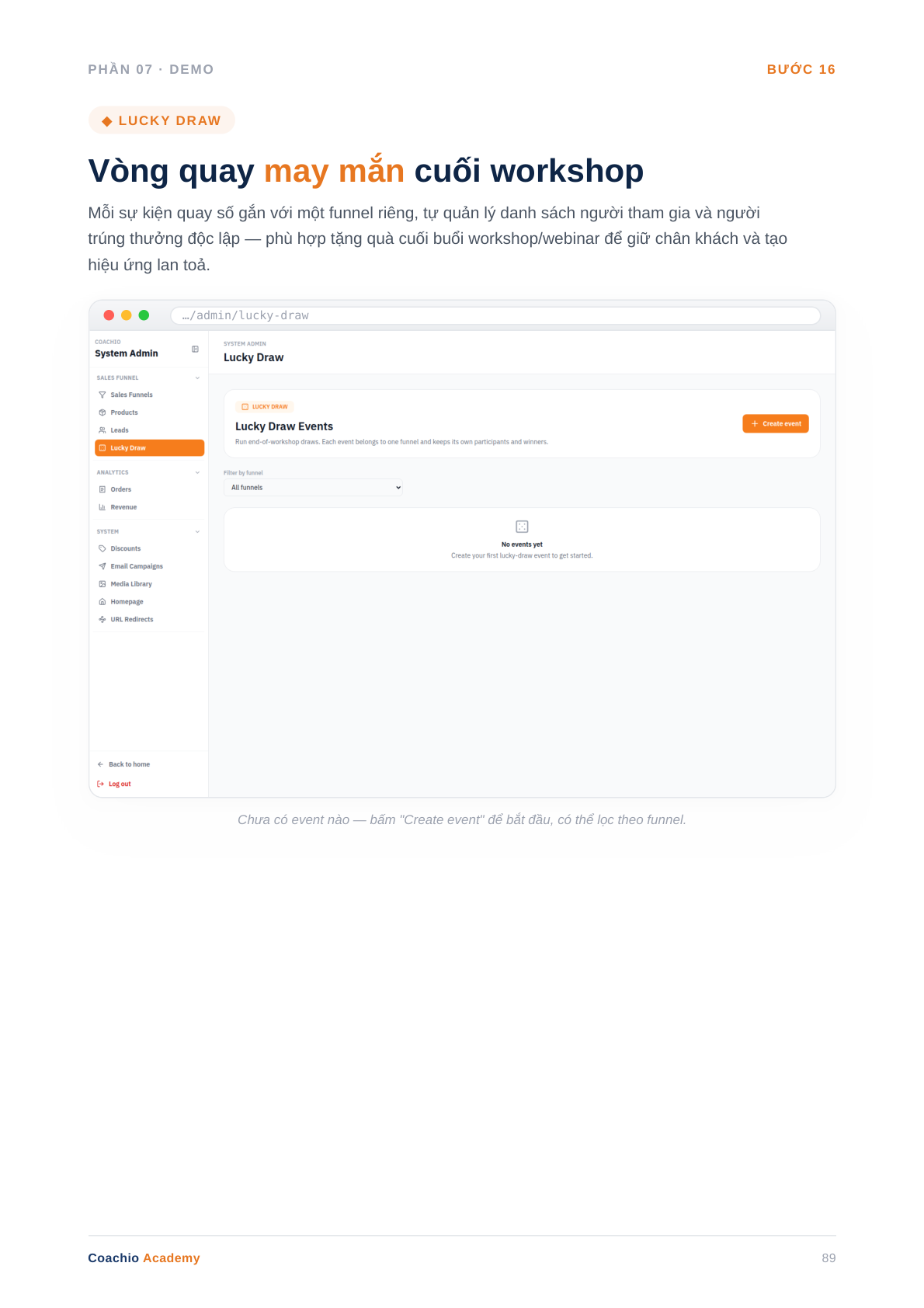The width and height of the screenshot is (924, 1308).
Task: Click the Discounts tag icon
Action: point(102,548)
